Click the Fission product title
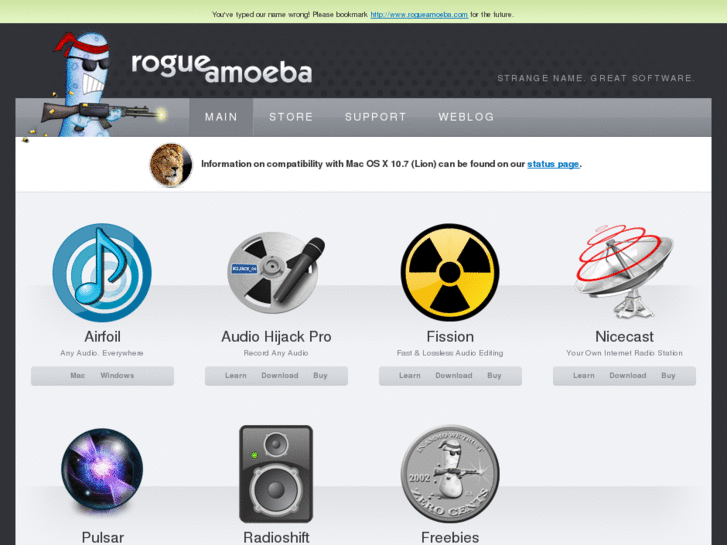This screenshot has width=727, height=545. pyautogui.click(x=450, y=336)
